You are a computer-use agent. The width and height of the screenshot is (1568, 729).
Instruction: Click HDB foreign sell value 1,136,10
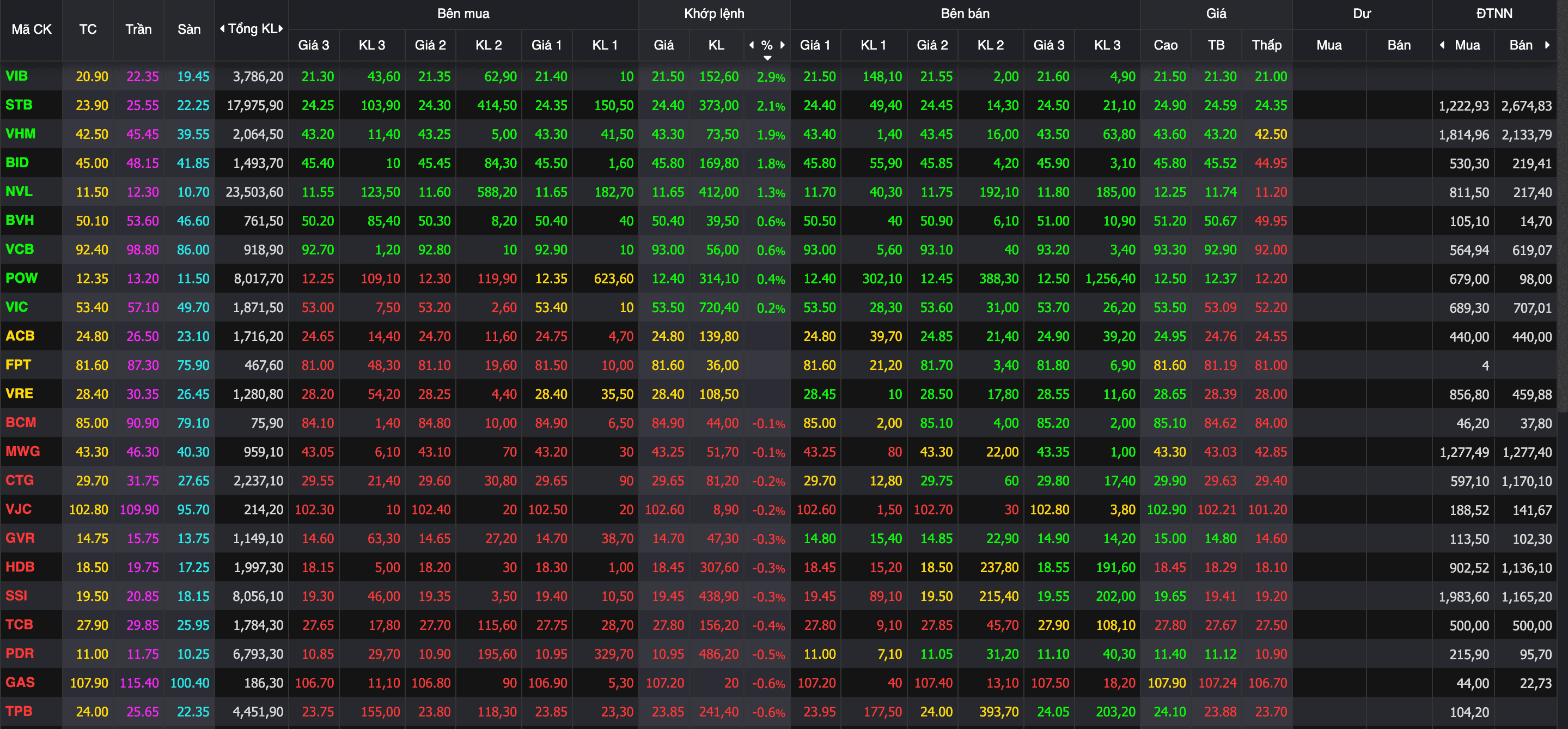[1526, 568]
